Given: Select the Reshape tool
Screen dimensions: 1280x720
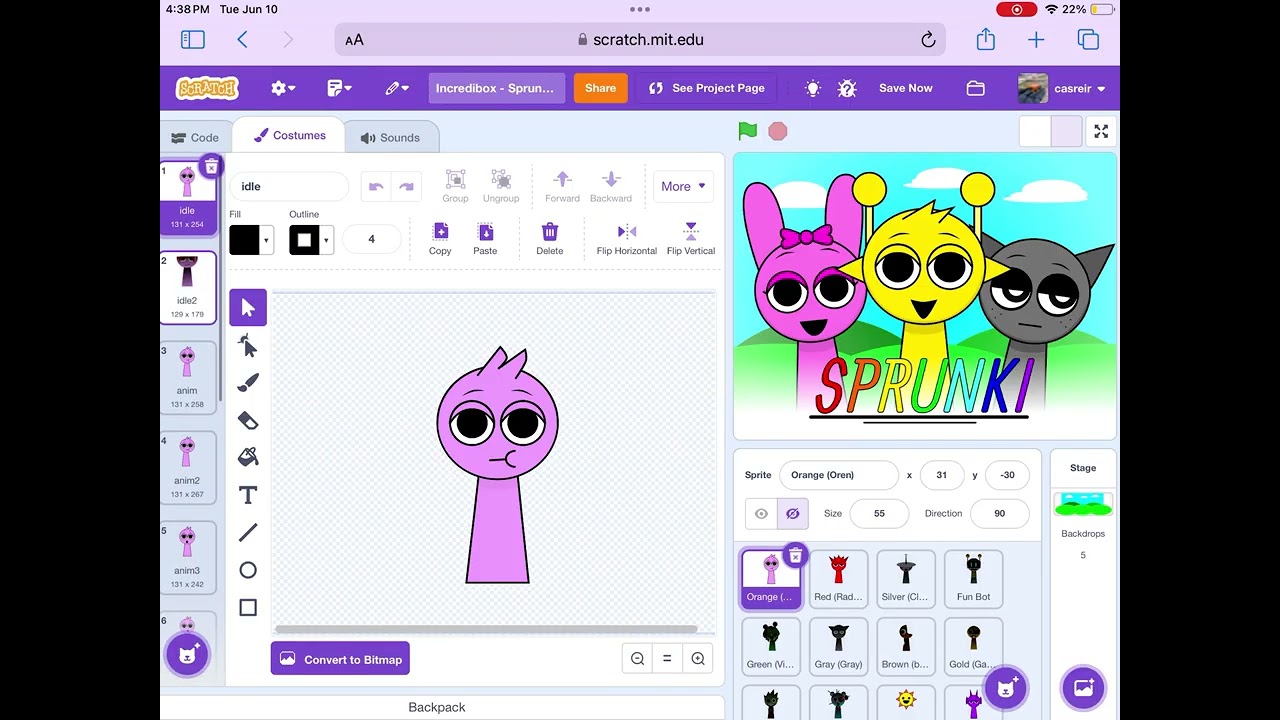Looking at the screenshot, I should tap(248, 345).
